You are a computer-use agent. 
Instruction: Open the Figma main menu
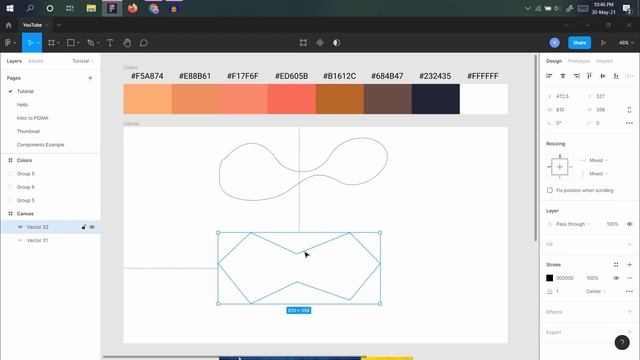[x=10, y=43]
